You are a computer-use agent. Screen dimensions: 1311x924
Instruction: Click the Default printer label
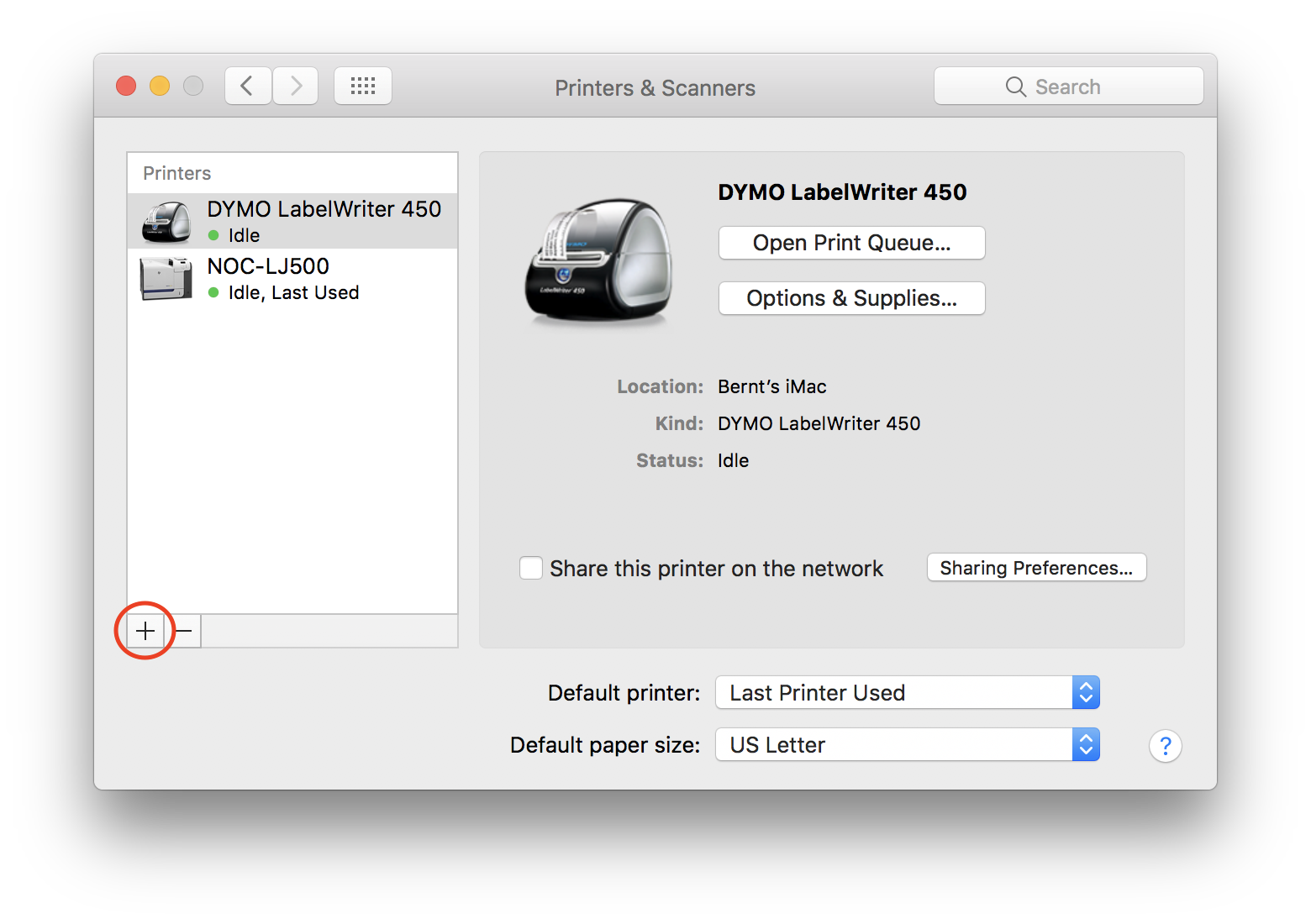[x=624, y=693]
